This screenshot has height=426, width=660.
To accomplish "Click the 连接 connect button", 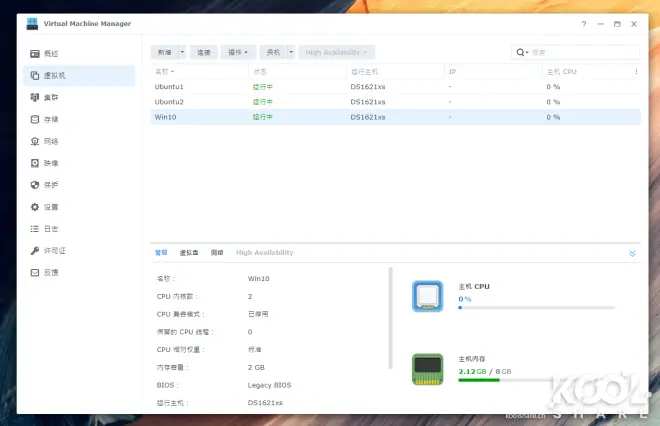I will pos(204,52).
